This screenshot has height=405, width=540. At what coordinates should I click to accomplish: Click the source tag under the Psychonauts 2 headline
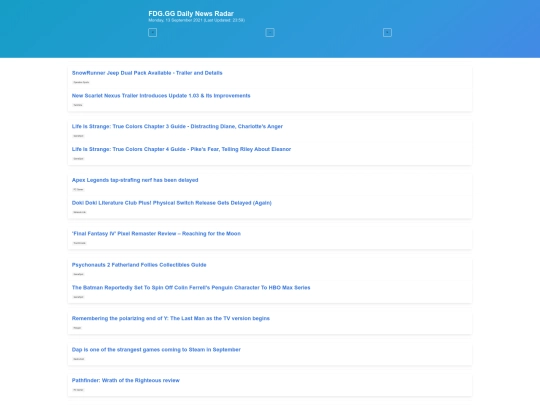point(79,274)
